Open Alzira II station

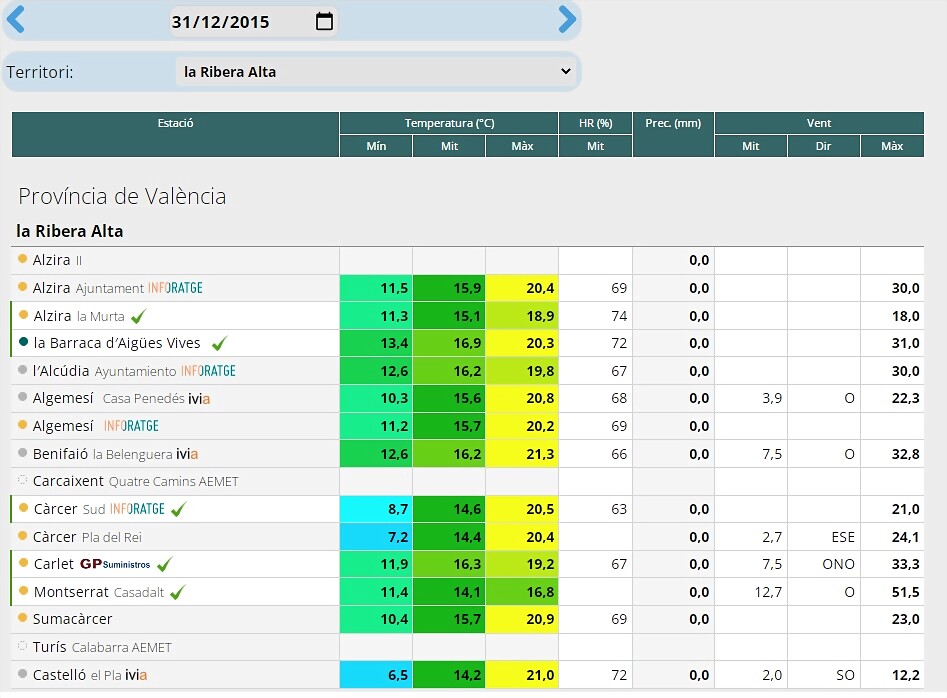(x=57, y=260)
